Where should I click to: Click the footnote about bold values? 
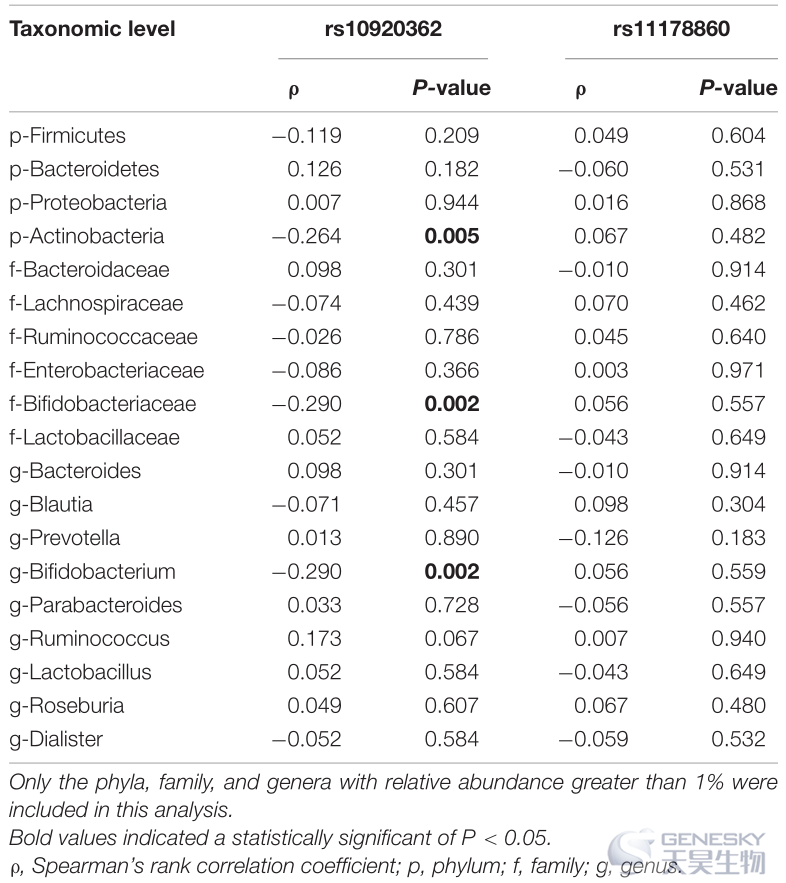[280, 838]
